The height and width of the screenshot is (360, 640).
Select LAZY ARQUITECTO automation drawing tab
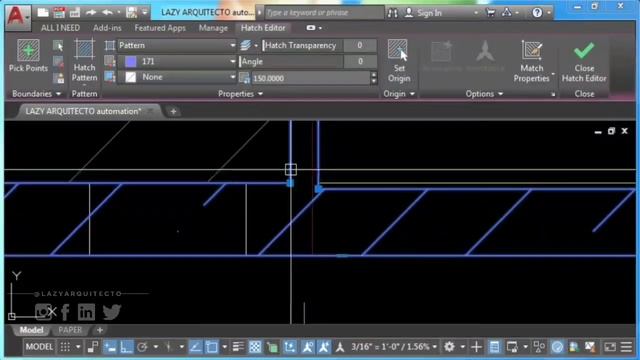click(x=83, y=111)
